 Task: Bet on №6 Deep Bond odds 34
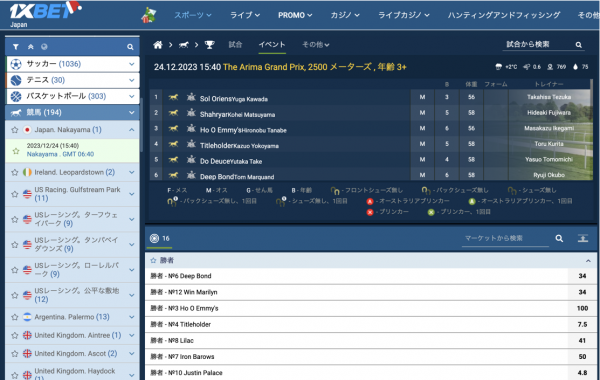click(582, 276)
